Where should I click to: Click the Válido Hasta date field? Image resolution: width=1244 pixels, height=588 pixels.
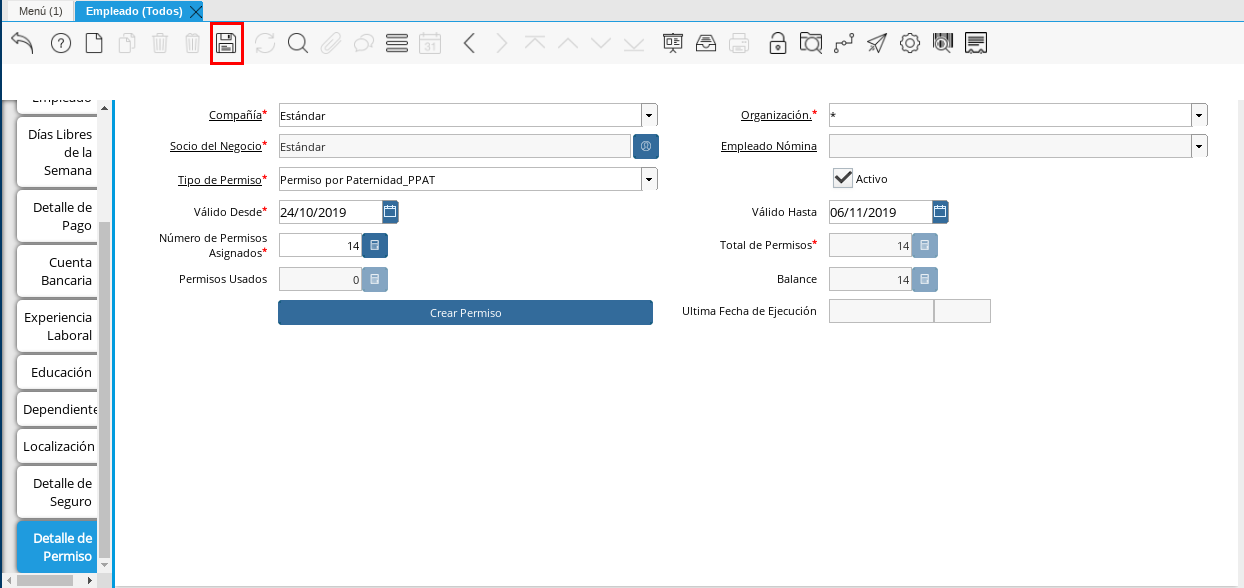click(880, 212)
